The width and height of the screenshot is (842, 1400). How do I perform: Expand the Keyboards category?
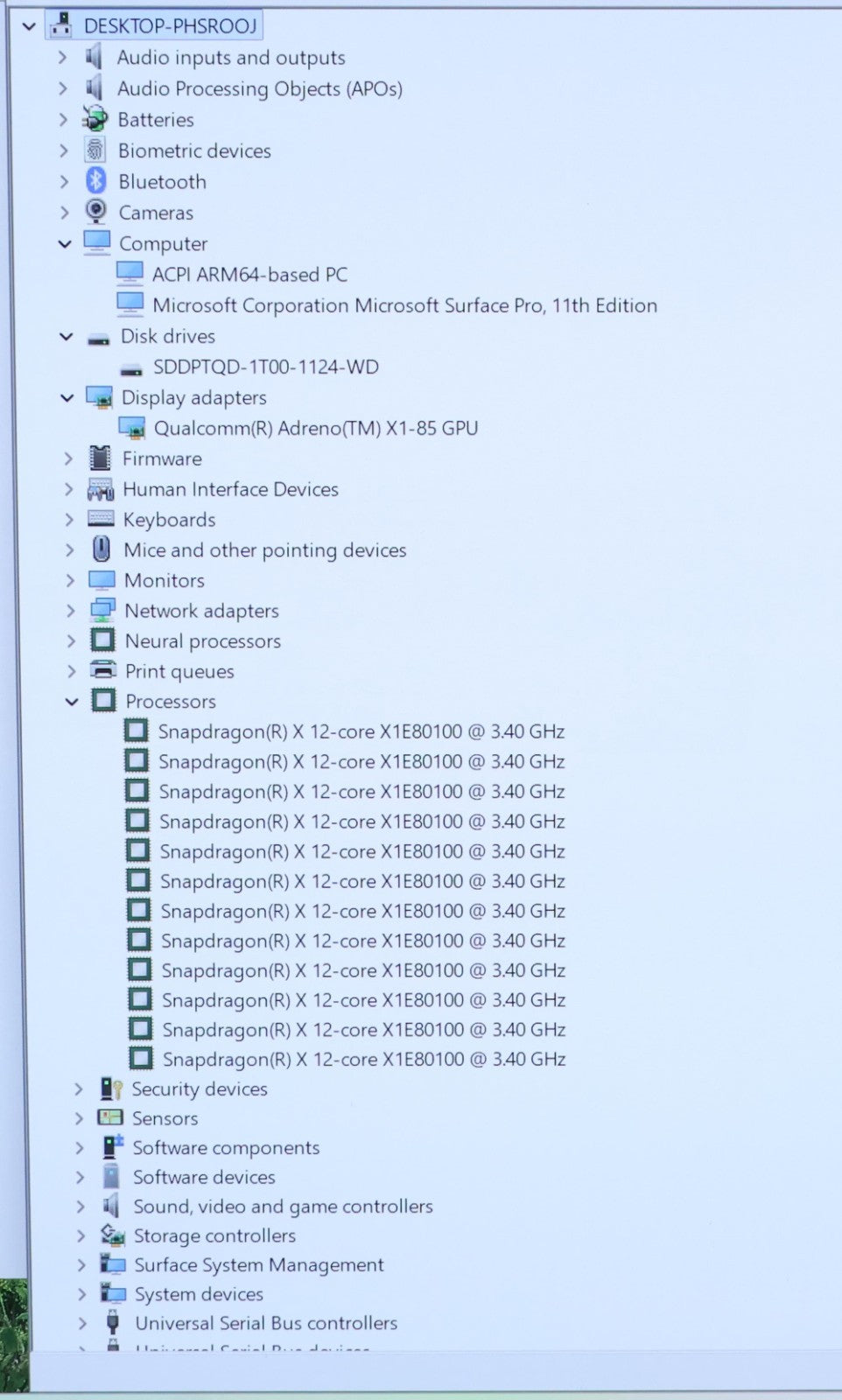(69, 520)
